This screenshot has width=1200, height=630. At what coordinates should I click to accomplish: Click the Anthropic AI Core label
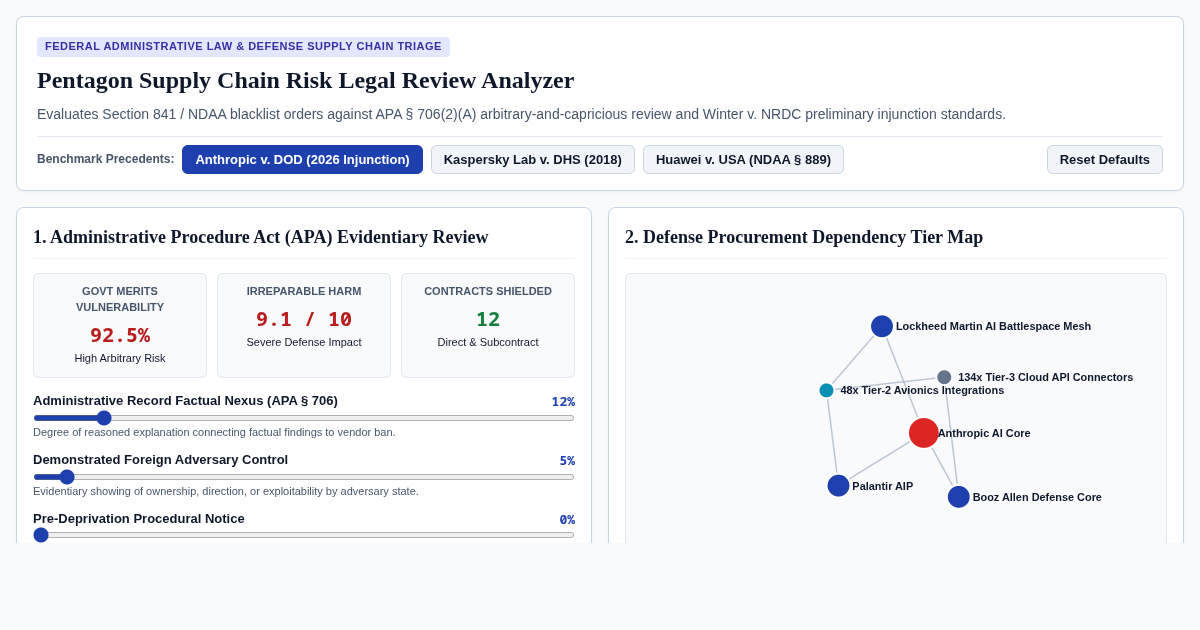984,433
